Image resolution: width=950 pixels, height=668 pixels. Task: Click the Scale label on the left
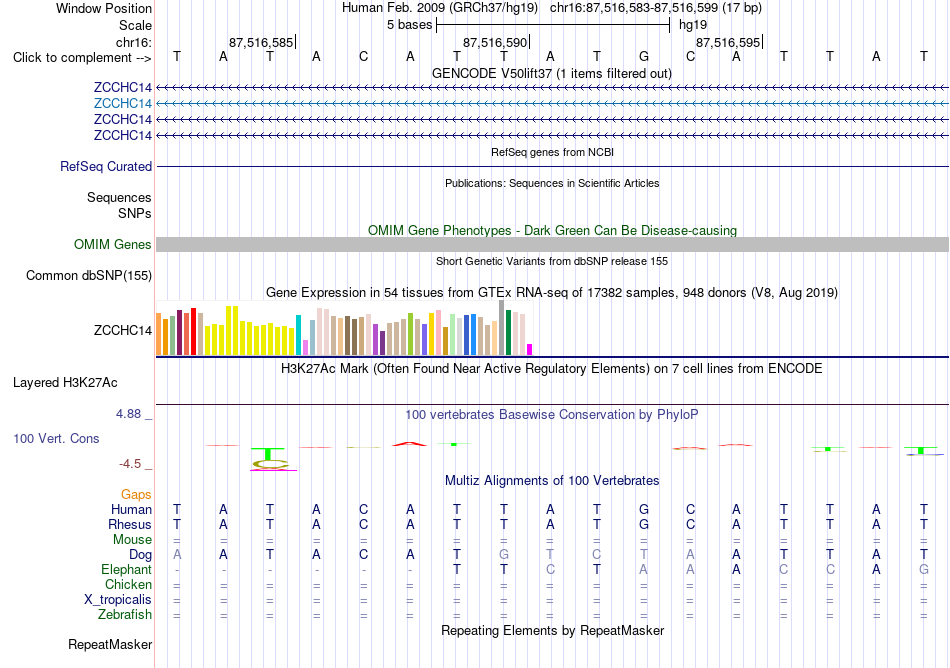click(x=135, y=25)
